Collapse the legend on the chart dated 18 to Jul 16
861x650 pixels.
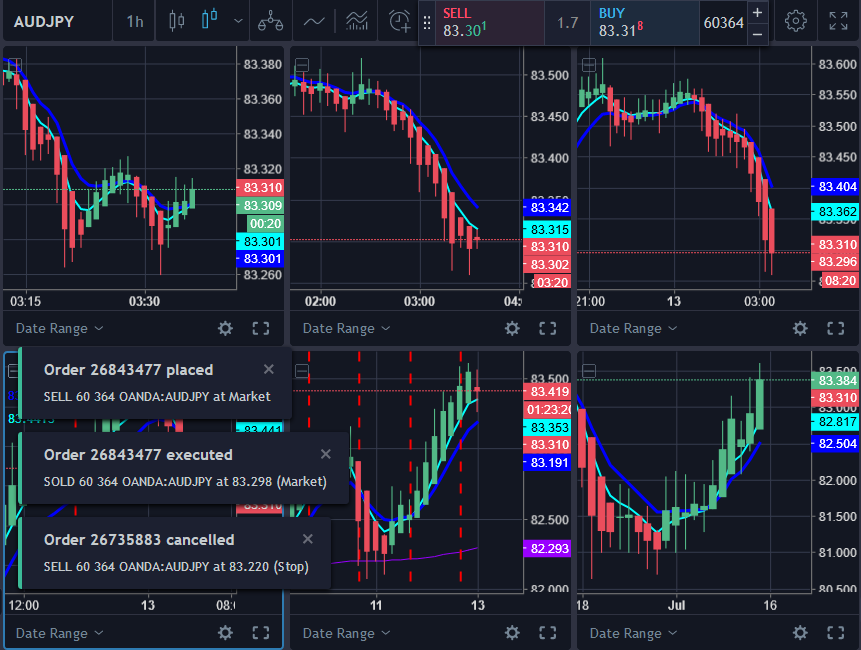(589, 371)
